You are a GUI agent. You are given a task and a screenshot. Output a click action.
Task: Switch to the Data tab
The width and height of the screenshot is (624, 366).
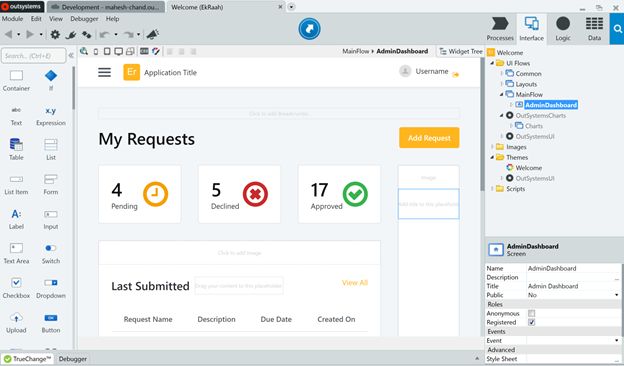tap(594, 29)
